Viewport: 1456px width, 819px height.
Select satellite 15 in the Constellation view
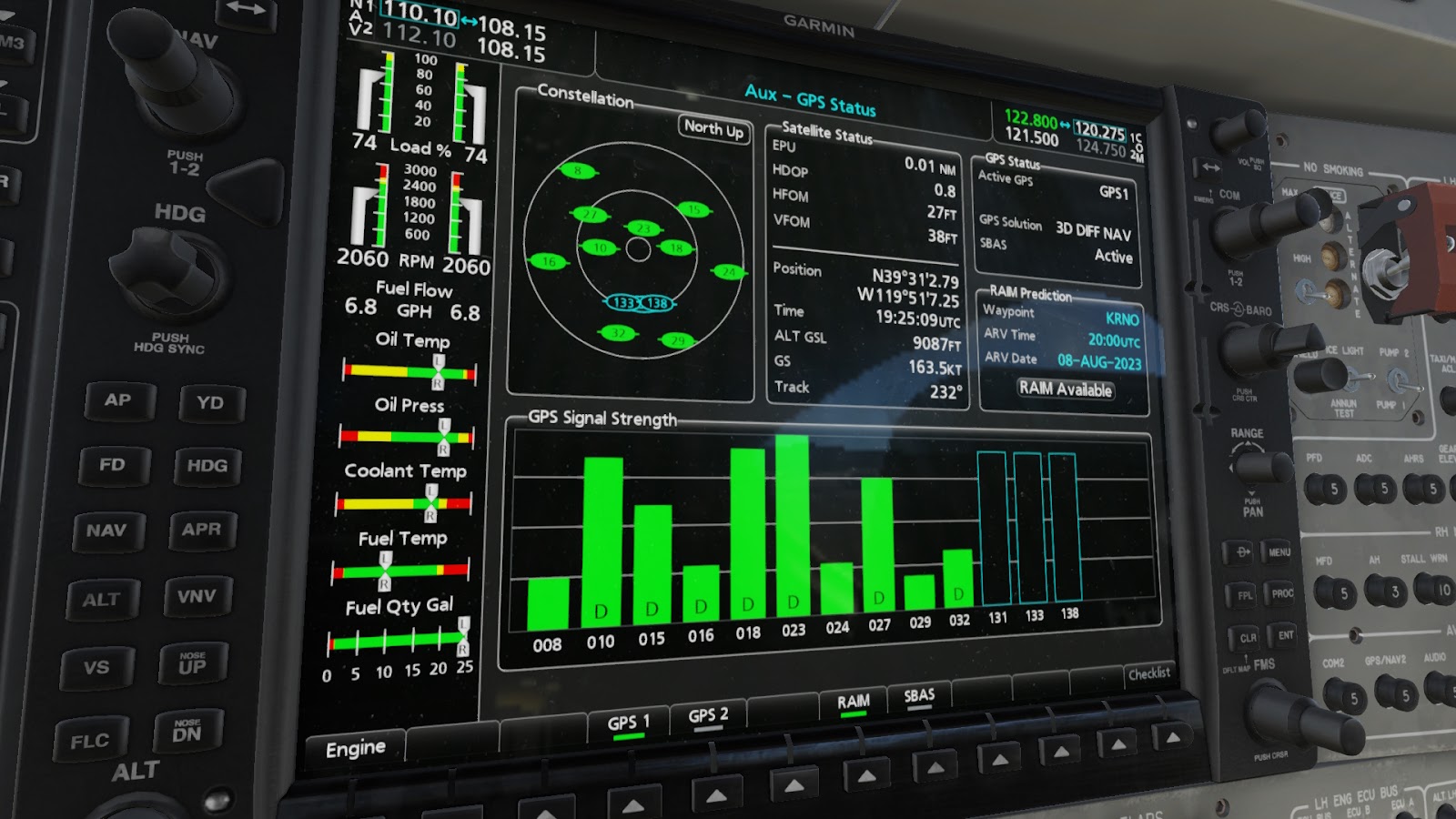tap(693, 209)
